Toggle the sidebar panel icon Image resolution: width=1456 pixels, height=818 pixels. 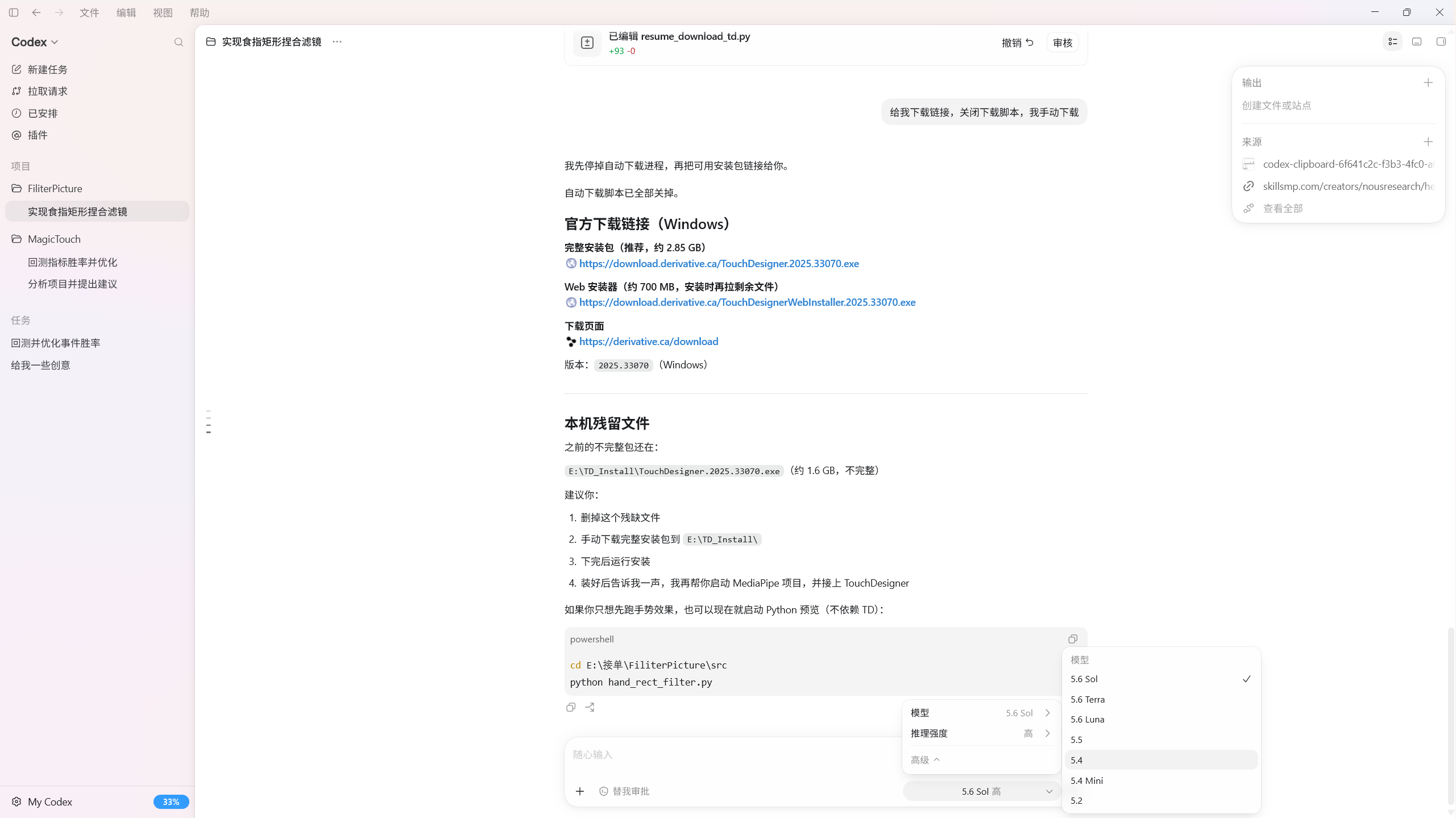14,13
